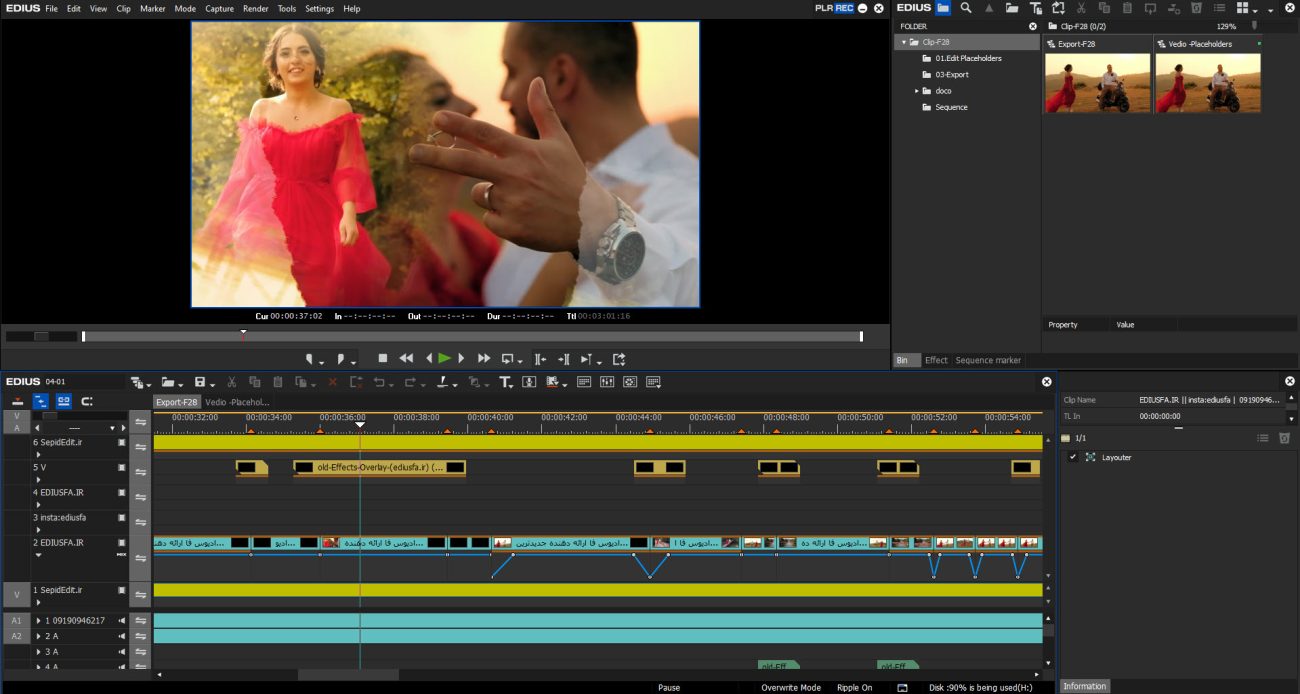Open the Render menu
Image resolution: width=1300 pixels, height=694 pixels.
pos(256,8)
